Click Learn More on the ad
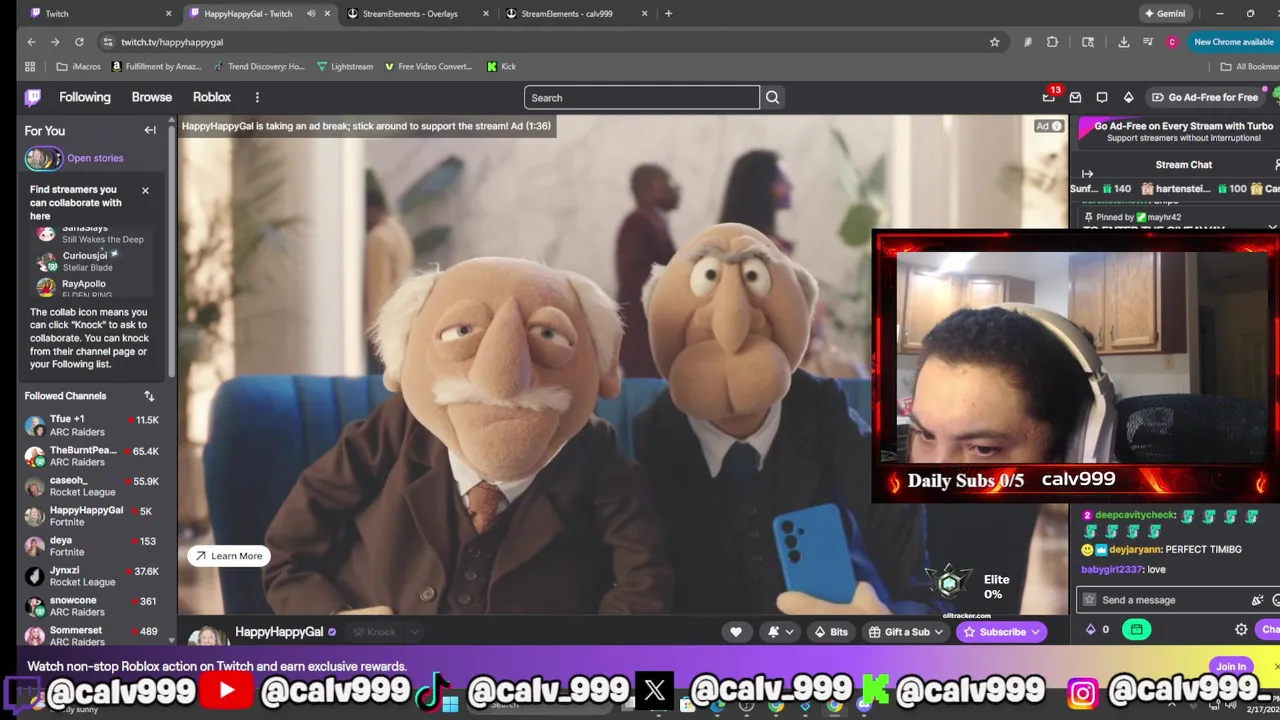The height and width of the screenshot is (720, 1280). tap(228, 556)
